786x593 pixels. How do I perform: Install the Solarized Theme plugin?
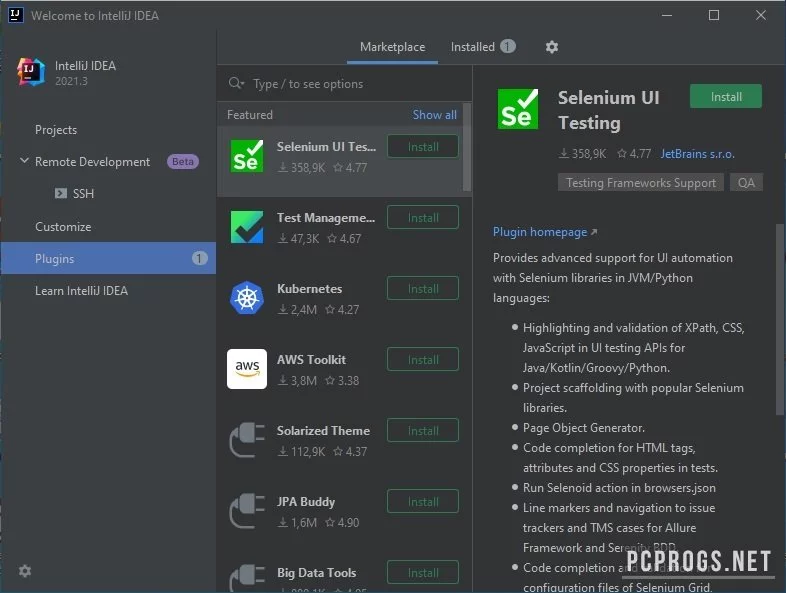423,431
